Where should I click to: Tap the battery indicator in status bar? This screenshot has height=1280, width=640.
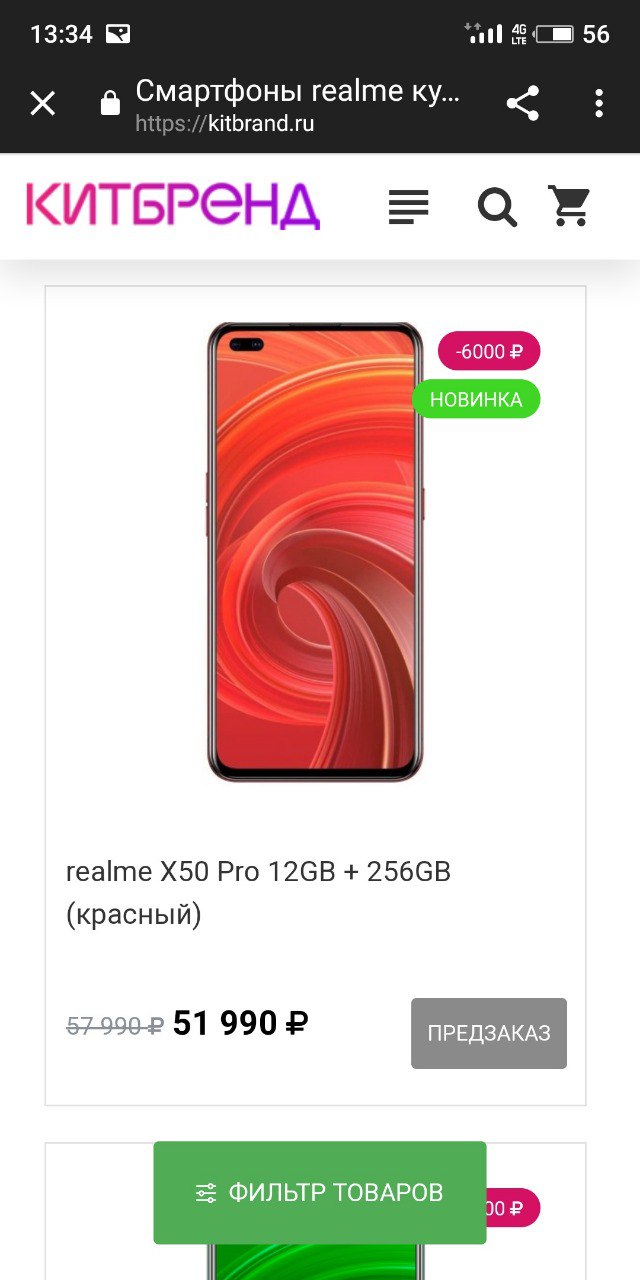coord(555,34)
